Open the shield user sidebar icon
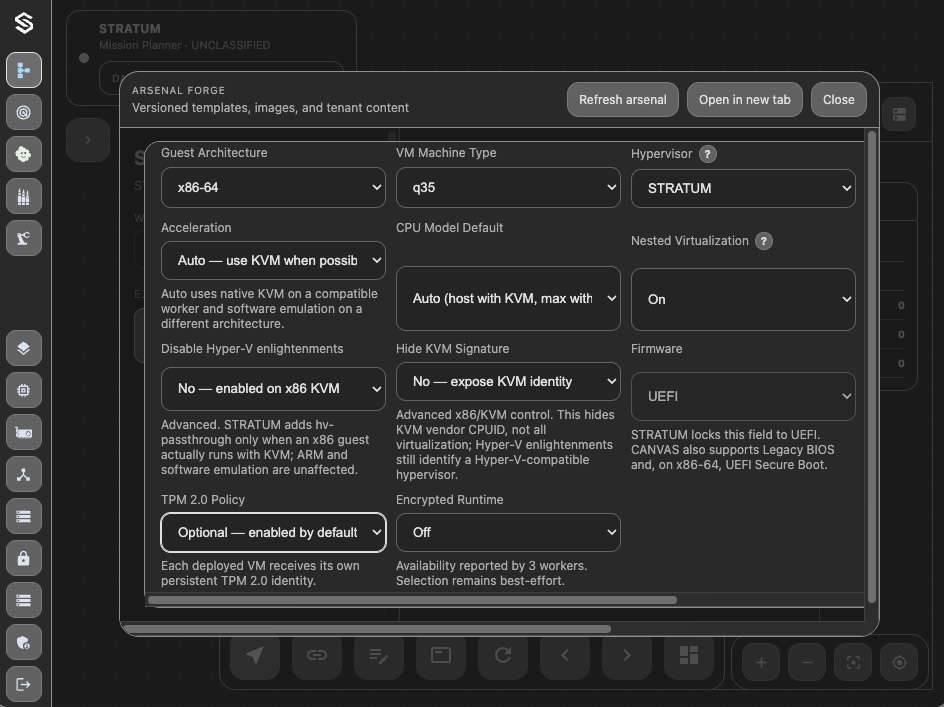This screenshot has width=944, height=707. pyautogui.click(x=24, y=643)
